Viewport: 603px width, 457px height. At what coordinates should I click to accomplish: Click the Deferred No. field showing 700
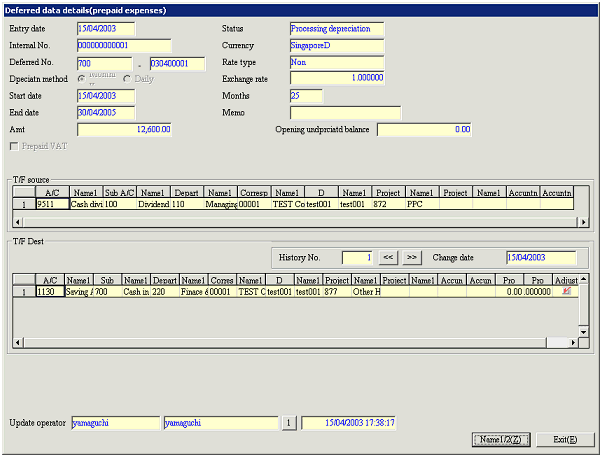105,63
